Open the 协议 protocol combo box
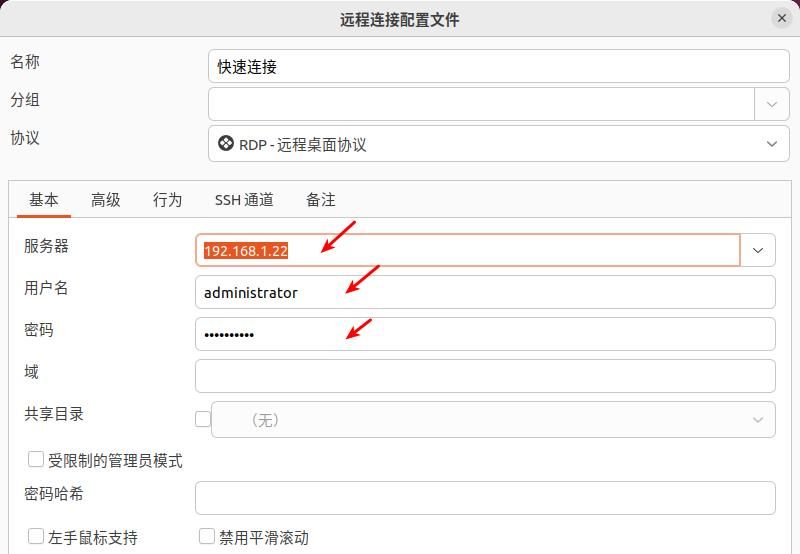The height and width of the screenshot is (554, 800). 498,144
